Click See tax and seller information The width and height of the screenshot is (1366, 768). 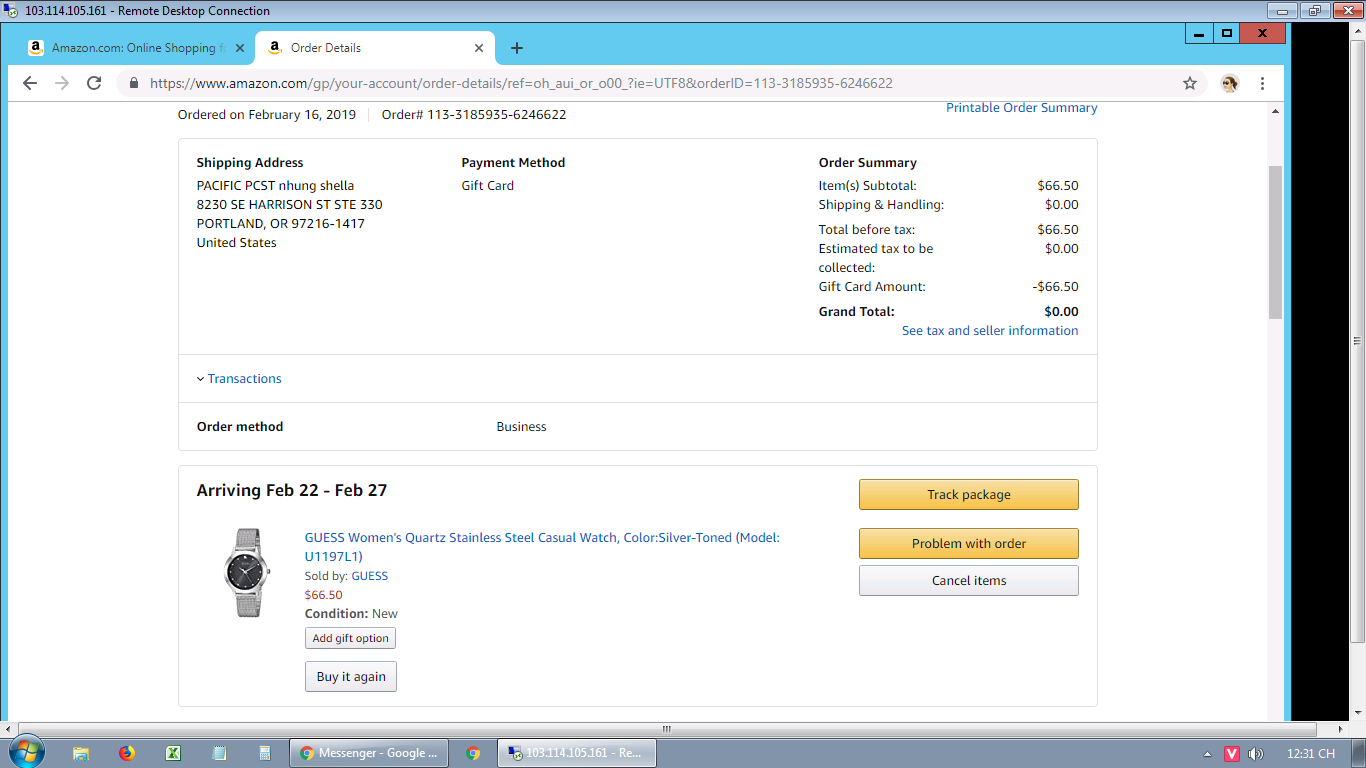point(989,331)
